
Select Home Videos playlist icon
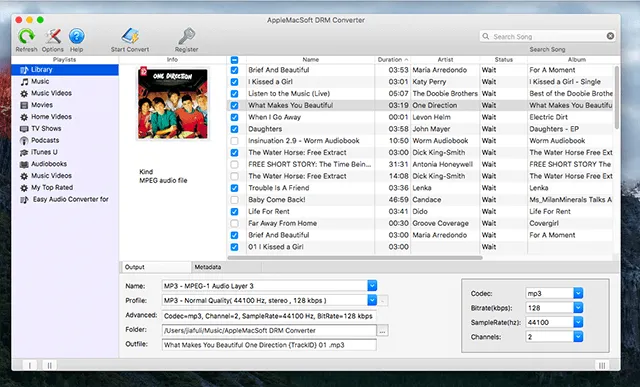(x=24, y=117)
